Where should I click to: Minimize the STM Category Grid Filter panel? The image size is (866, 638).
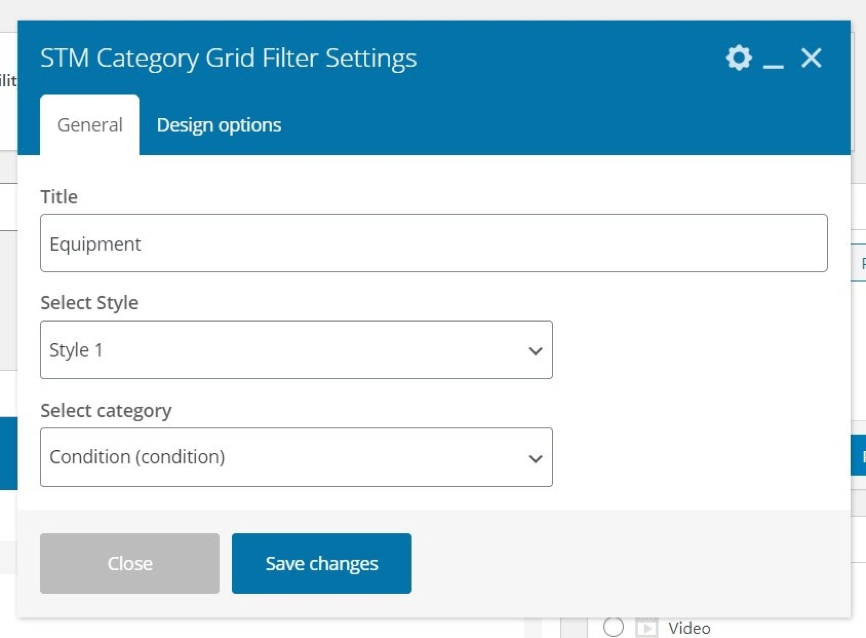[773, 61]
